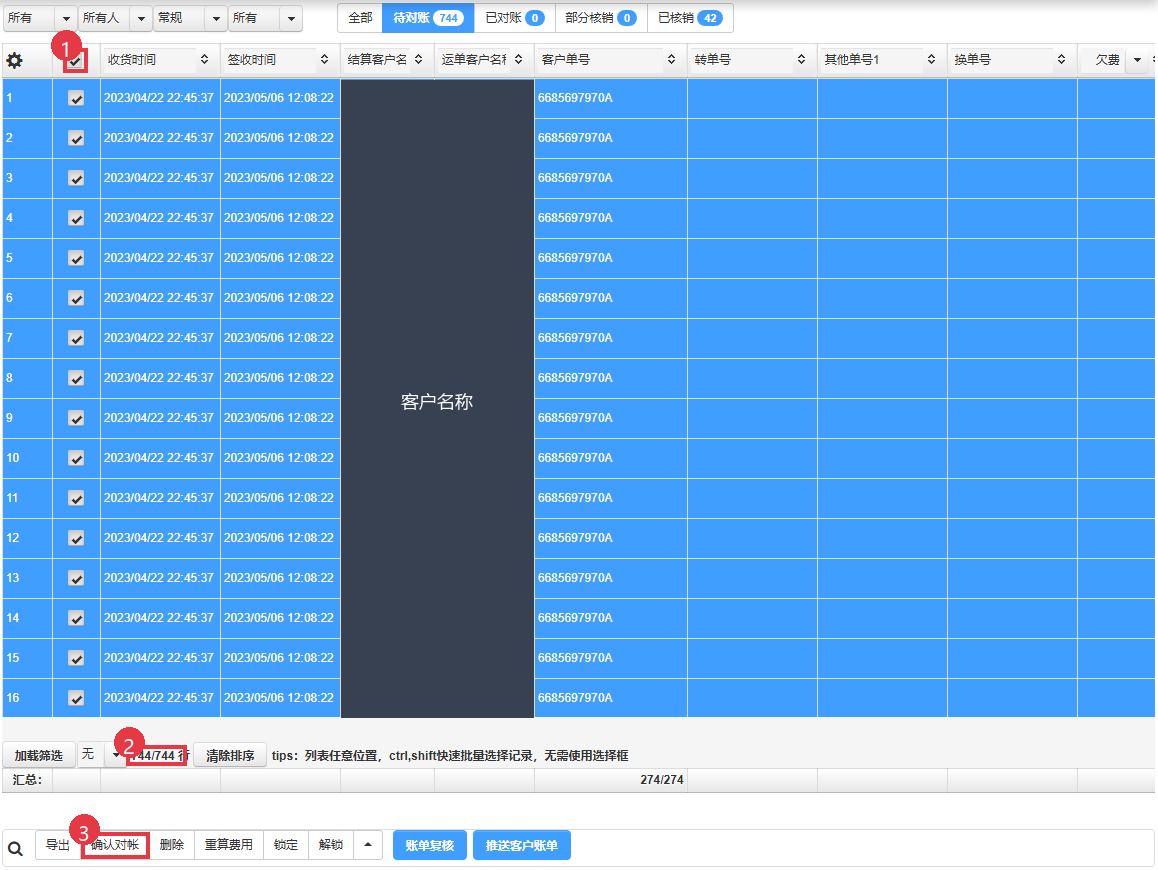
Task: Switch to the 全部 tab
Action: (360, 18)
